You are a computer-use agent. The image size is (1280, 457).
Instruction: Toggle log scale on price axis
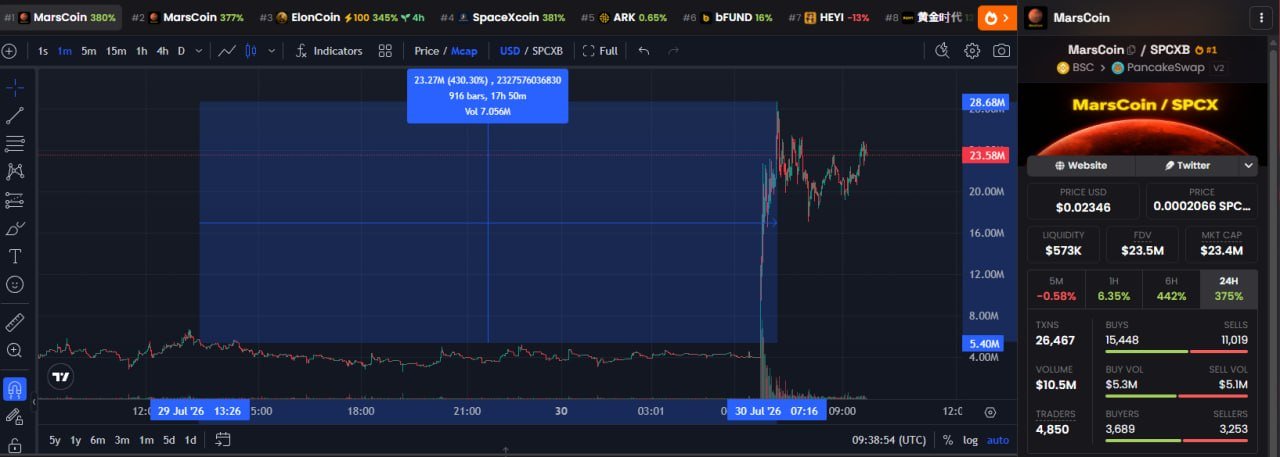(x=970, y=440)
